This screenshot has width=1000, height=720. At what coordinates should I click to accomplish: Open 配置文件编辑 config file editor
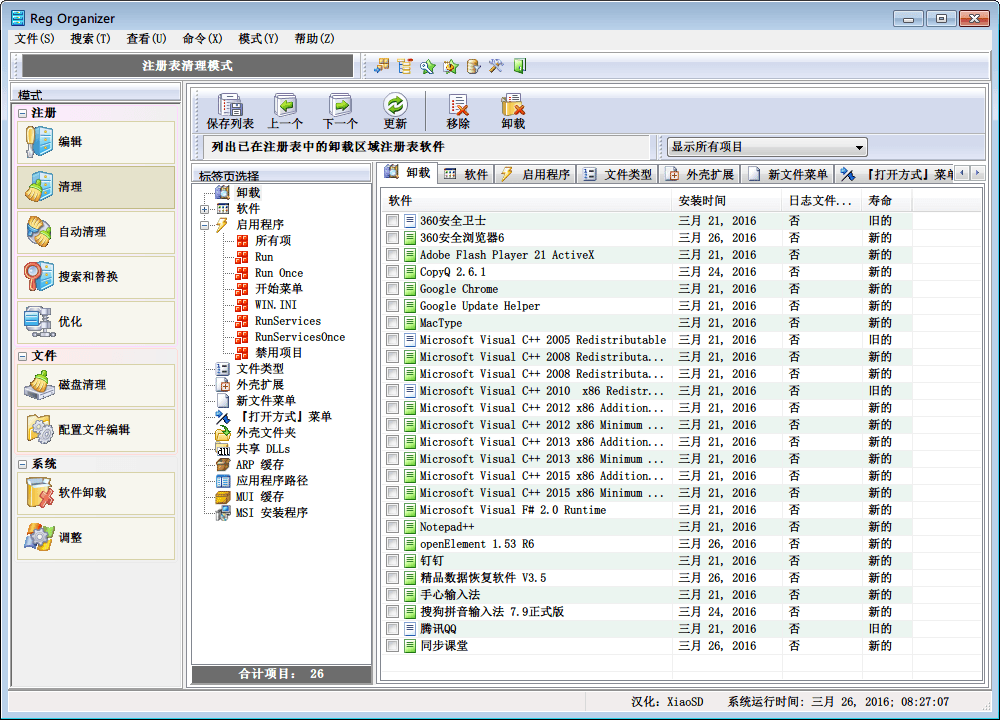click(96, 430)
